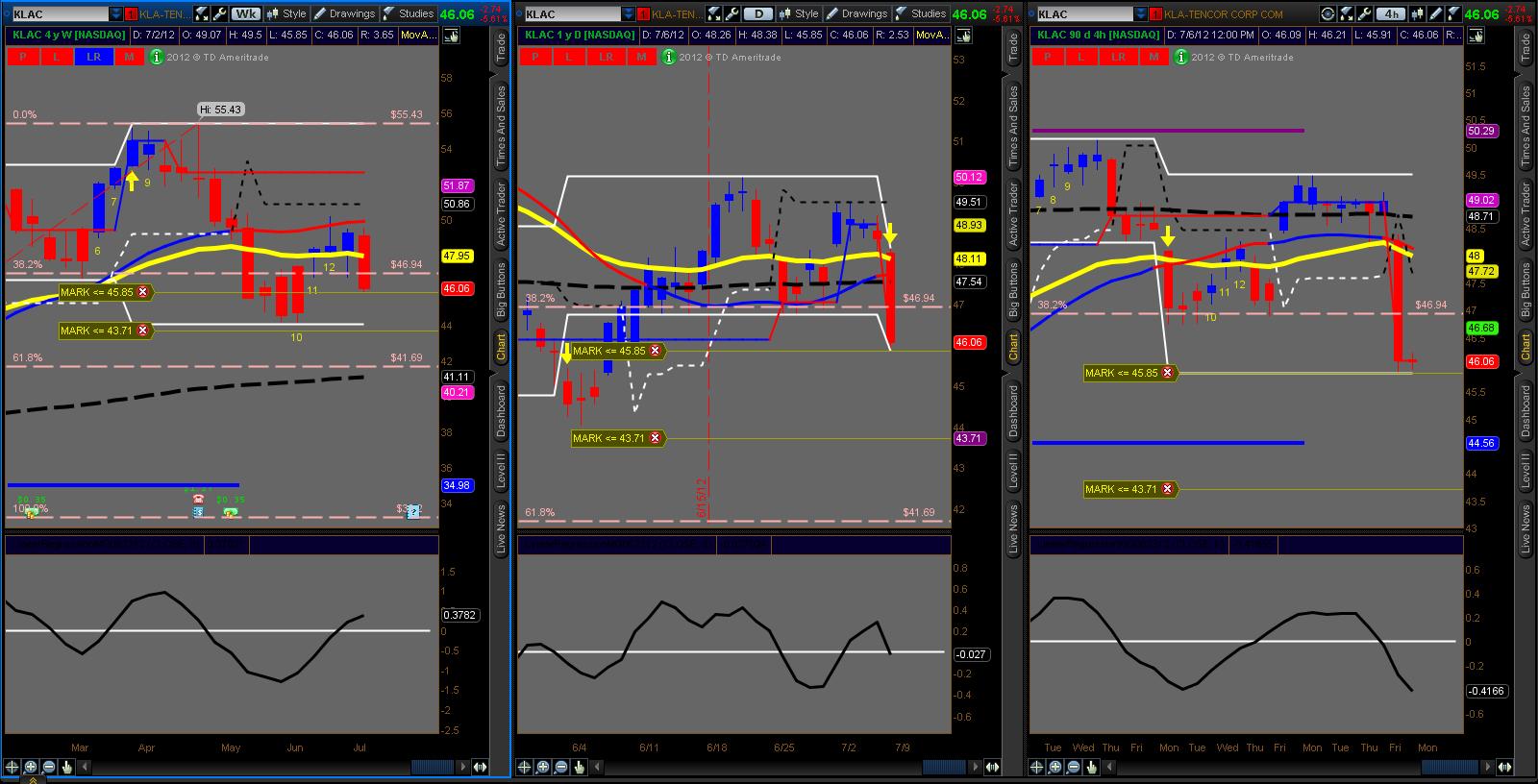This screenshot has width=1538, height=784.
Task: Open chart settings wrench in weekly chart
Action: click(x=218, y=13)
